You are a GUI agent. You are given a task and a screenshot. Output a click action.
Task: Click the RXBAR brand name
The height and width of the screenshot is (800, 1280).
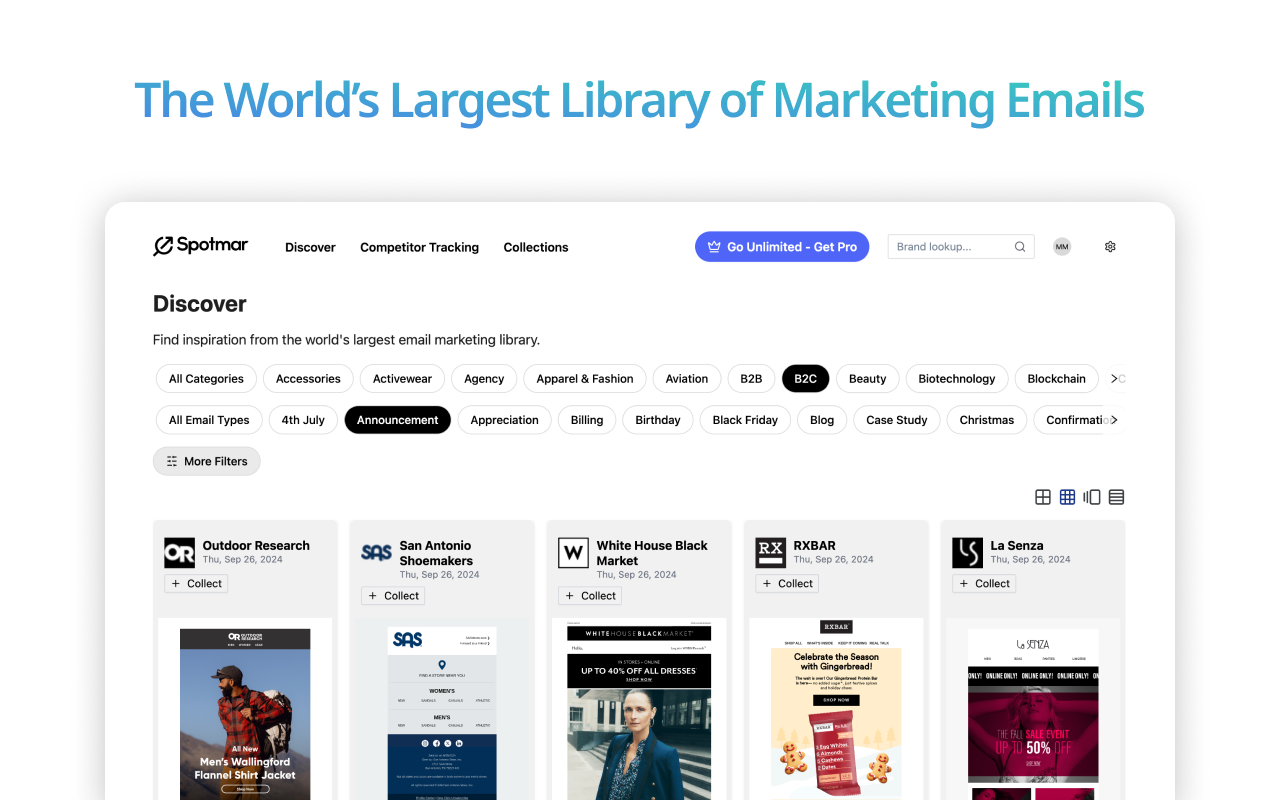(814, 545)
